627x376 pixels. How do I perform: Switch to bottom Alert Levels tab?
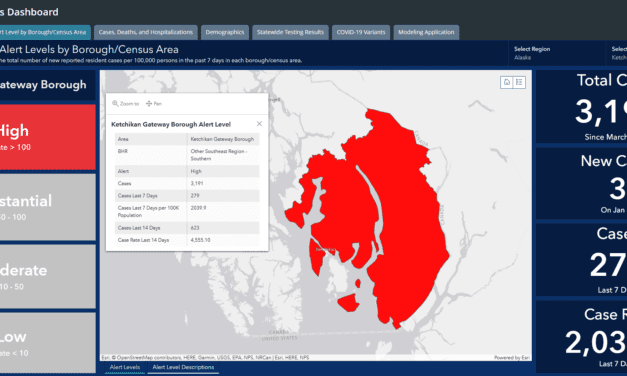(x=125, y=367)
